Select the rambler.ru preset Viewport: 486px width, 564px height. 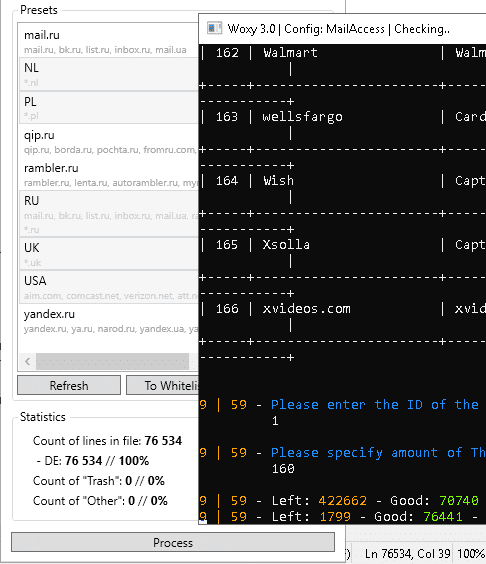pos(108,174)
